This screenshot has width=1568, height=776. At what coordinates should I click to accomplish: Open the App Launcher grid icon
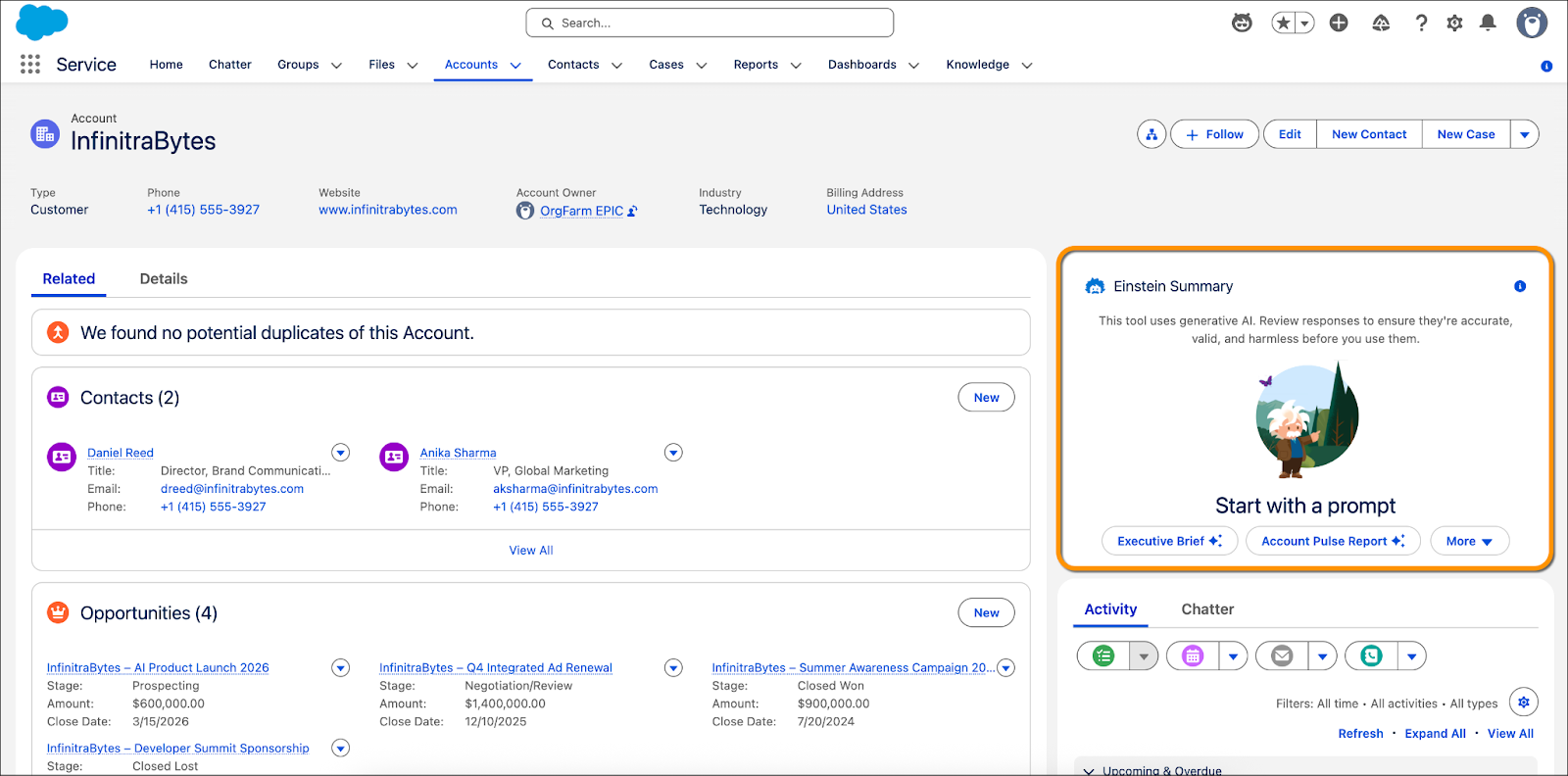point(30,65)
